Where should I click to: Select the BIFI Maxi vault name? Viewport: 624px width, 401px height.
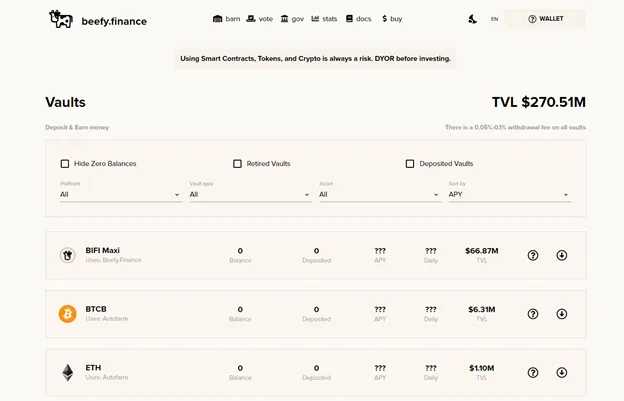(102, 250)
